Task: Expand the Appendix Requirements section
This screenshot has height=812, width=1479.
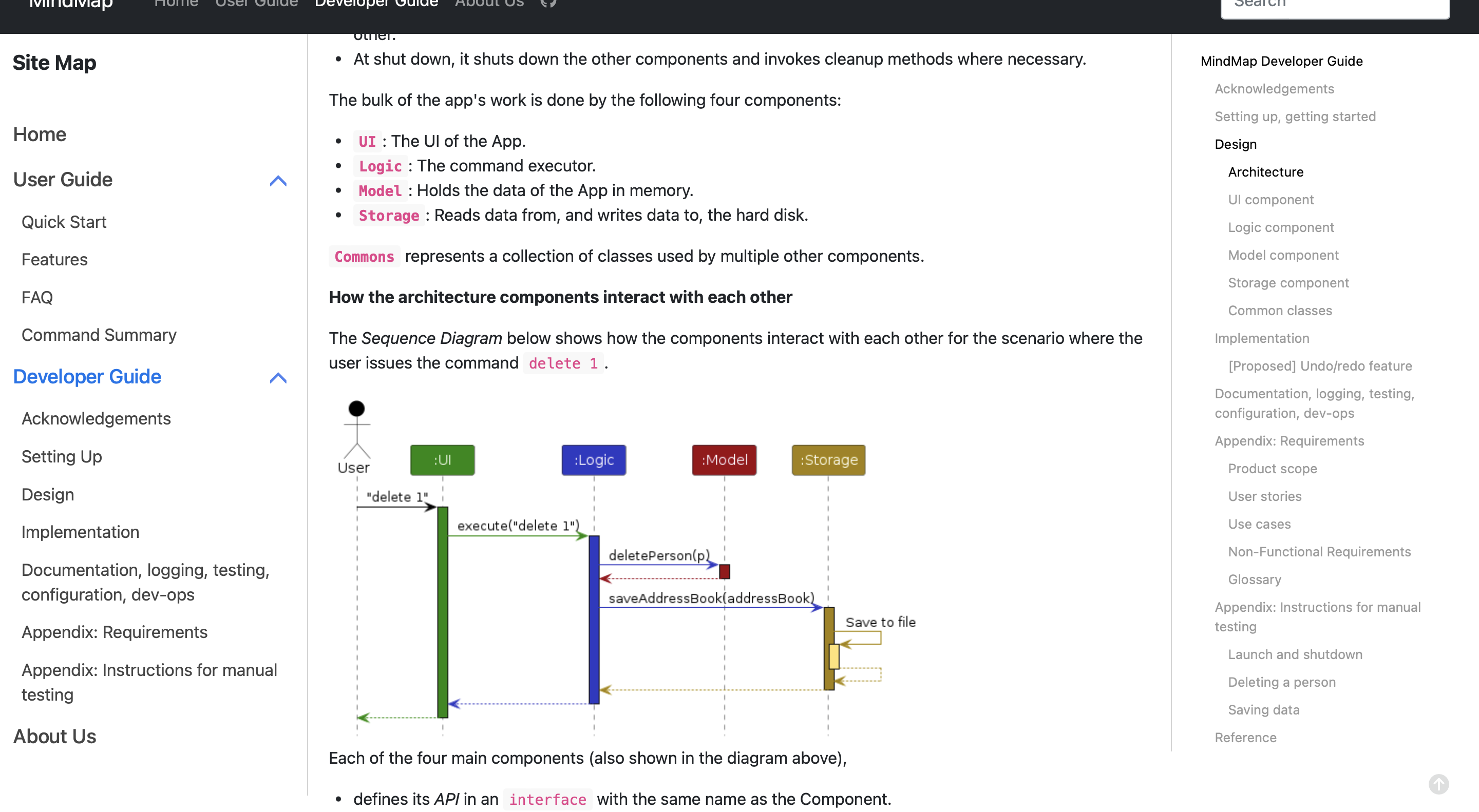Action: click(114, 632)
